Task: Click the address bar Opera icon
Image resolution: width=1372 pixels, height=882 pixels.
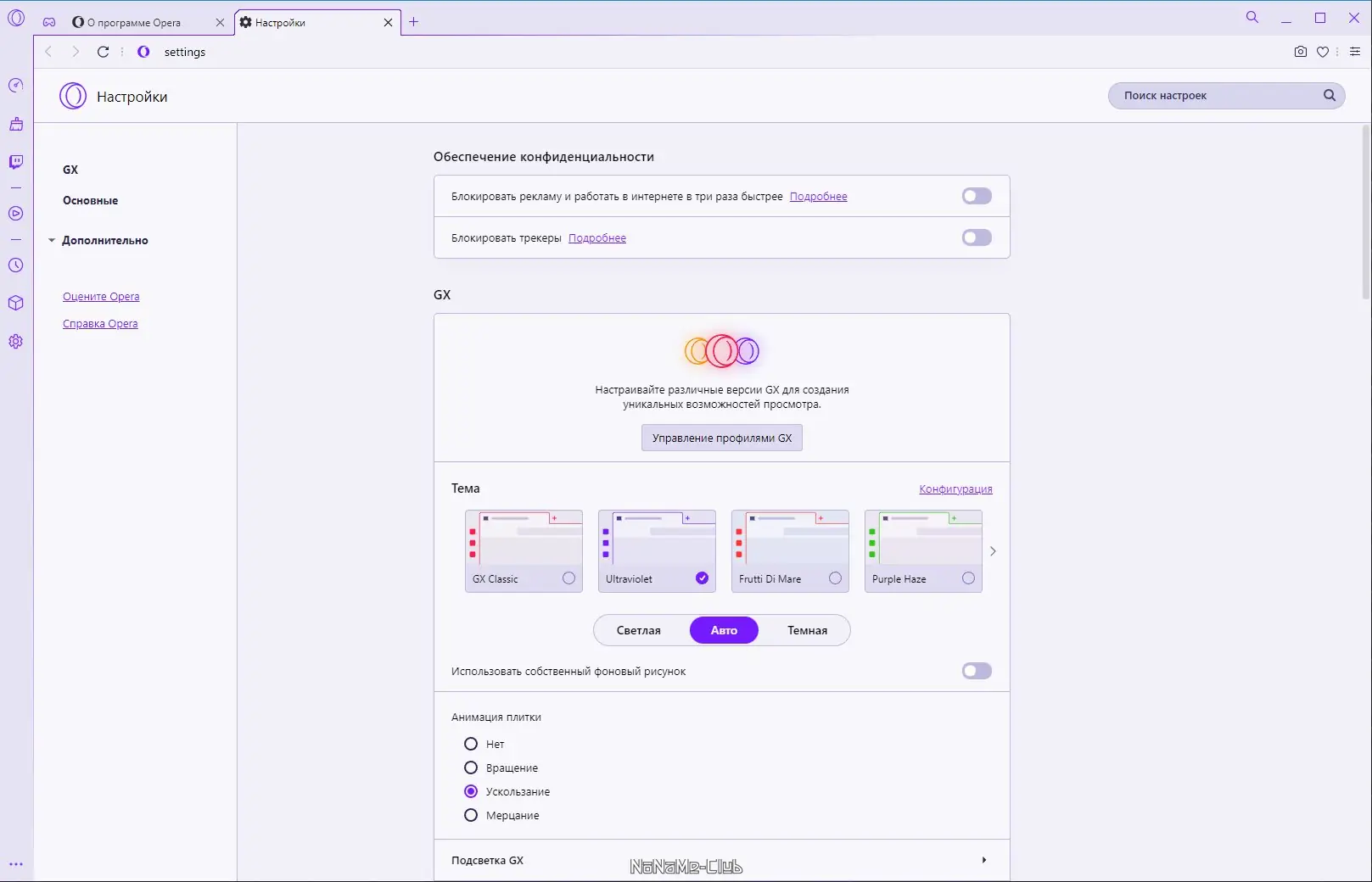Action: (x=143, y=52)
